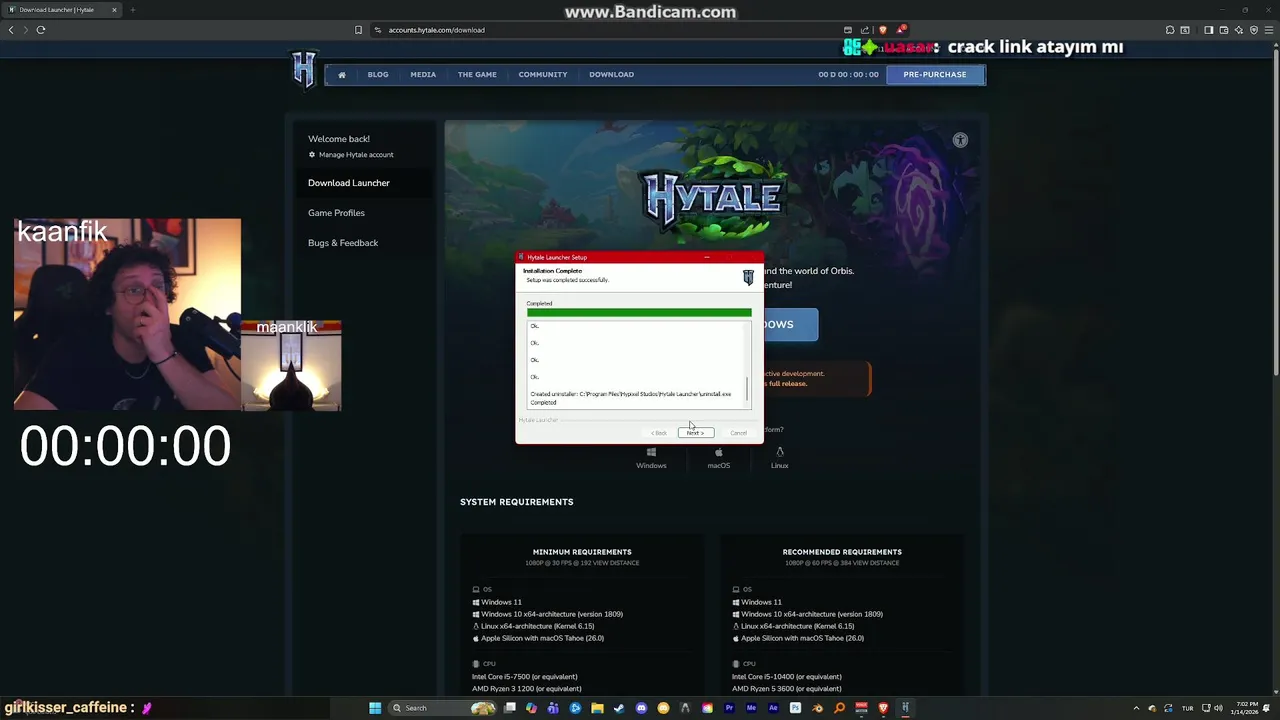This screenshot has width=1280, height=720.
Task: Click the volume icon in system tray
Action: pyautogui.click(x=1219, y=708)
